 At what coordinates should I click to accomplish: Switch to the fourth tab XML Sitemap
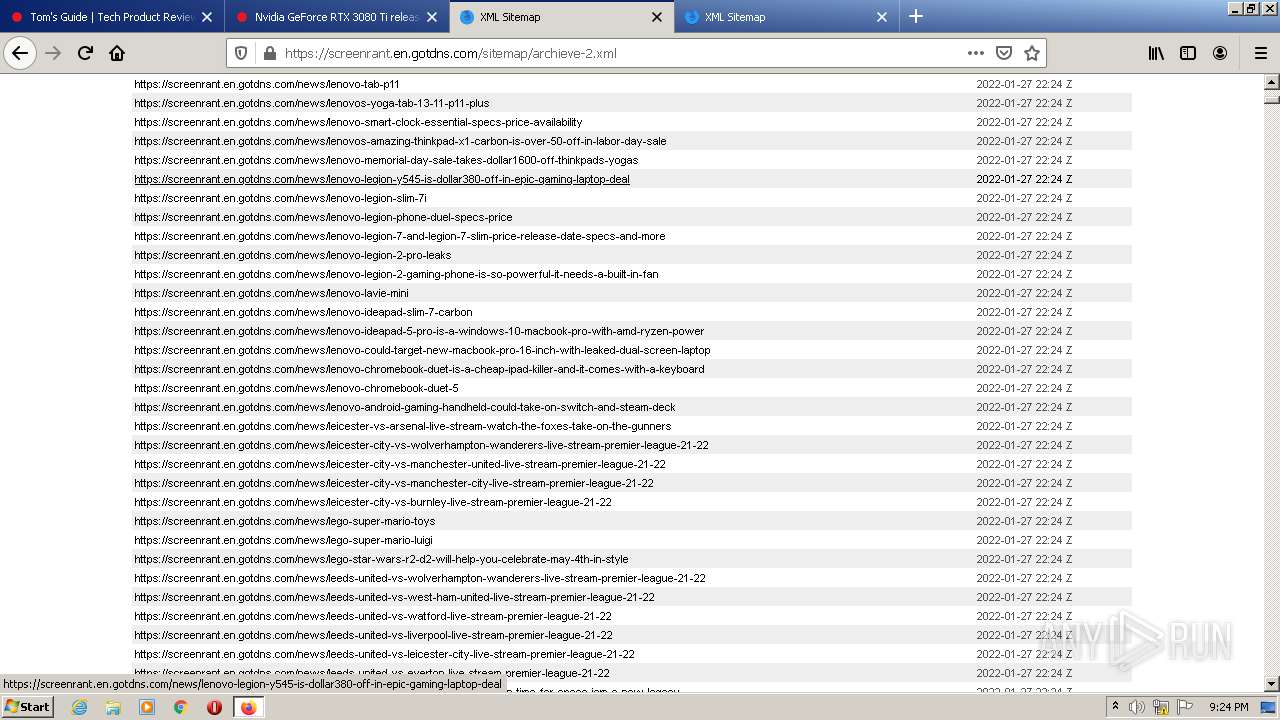tap(786, 17)
